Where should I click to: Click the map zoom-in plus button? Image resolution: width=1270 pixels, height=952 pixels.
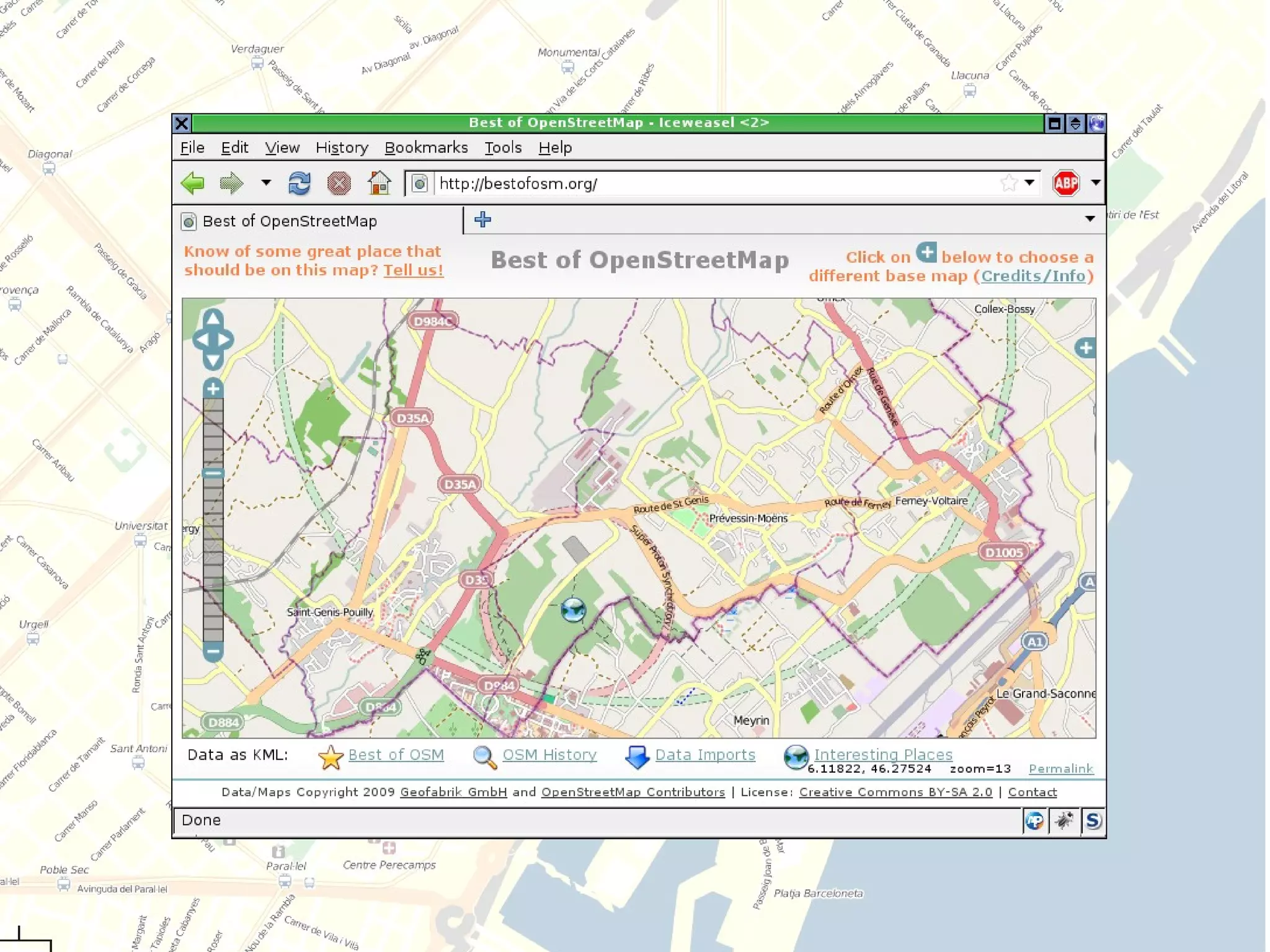point(213,389)
